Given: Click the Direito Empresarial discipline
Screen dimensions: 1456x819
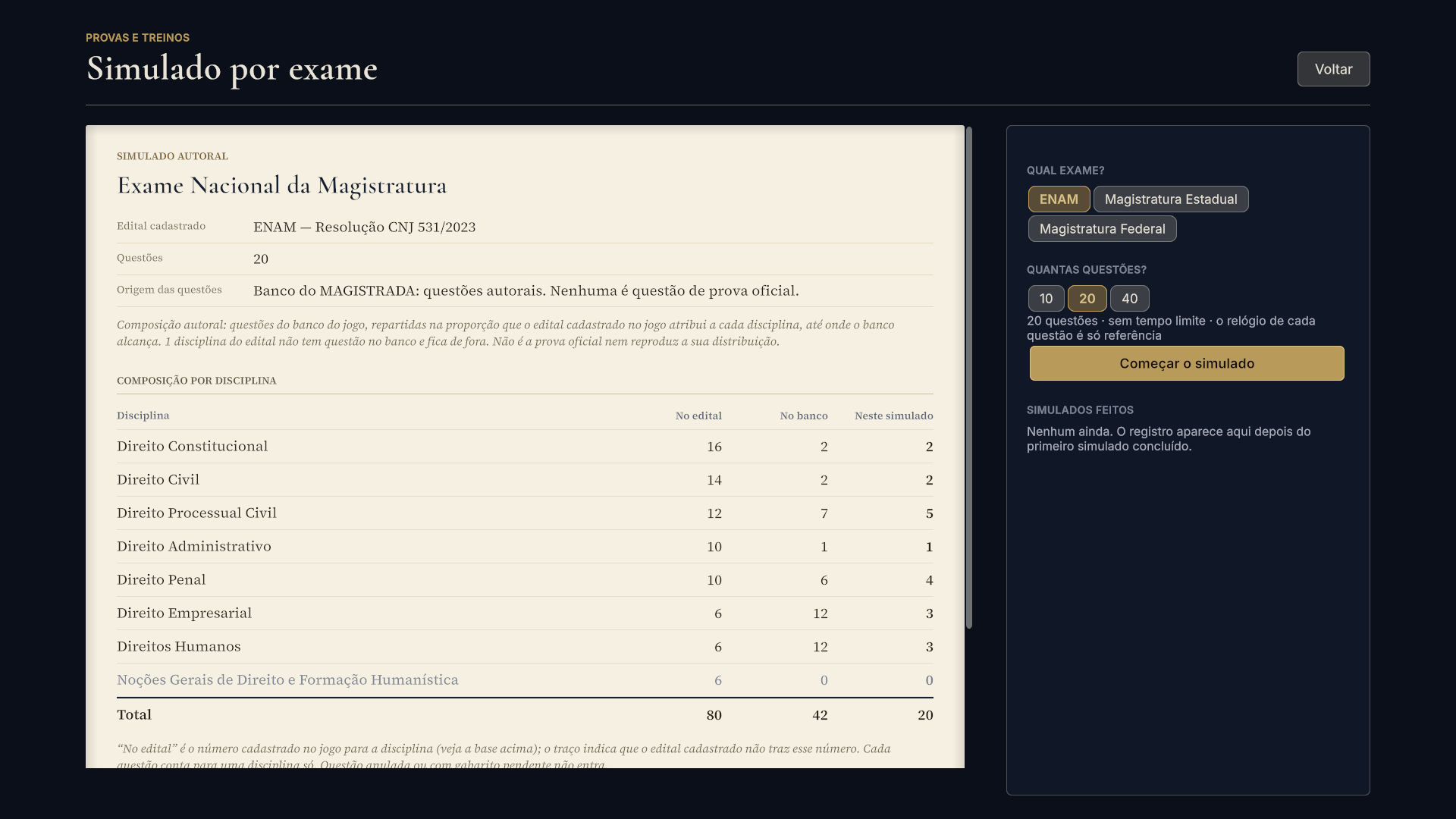Looking at the screenshot, I should [x=184, y=613].
